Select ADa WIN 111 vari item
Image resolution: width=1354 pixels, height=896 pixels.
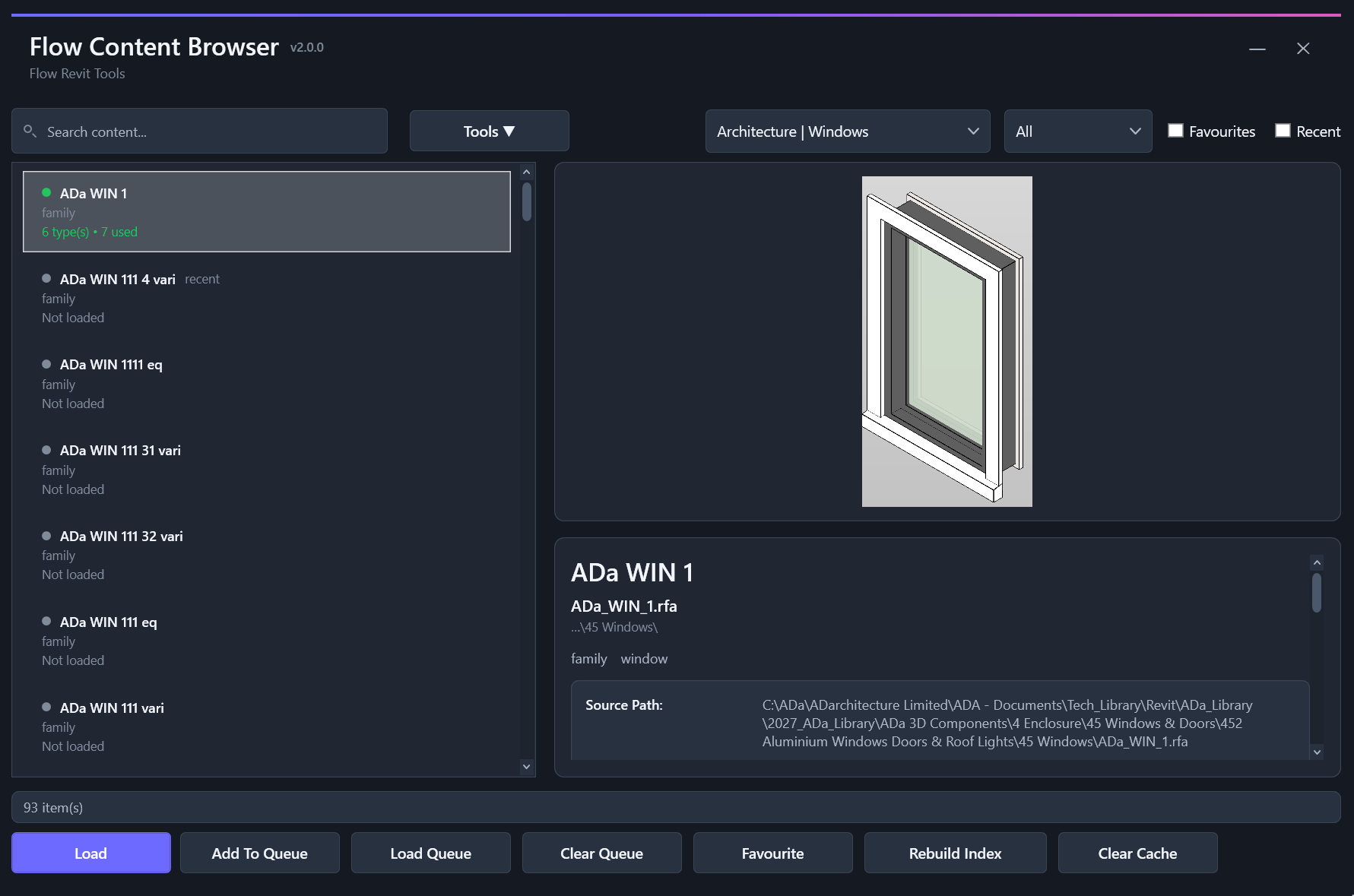pyautogui.click(x=267, y=727)
